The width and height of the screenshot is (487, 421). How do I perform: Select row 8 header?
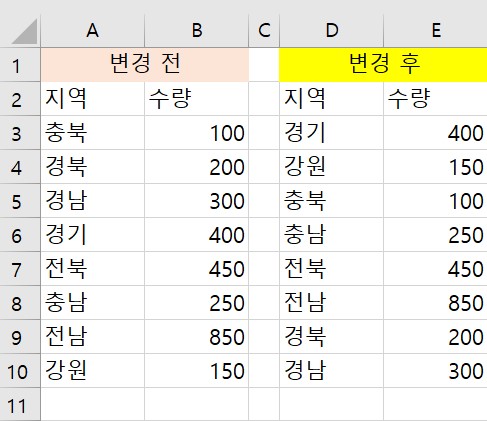click(x=20, y=303)
